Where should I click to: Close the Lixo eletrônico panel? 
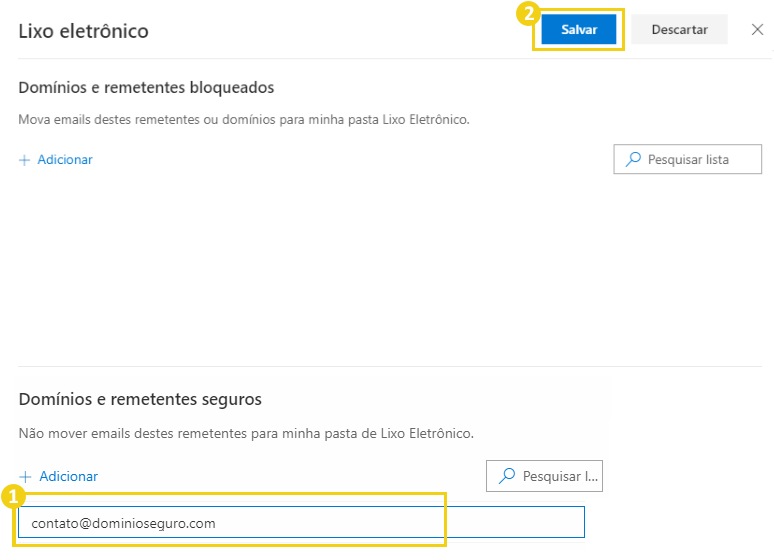tap(757, 30)
